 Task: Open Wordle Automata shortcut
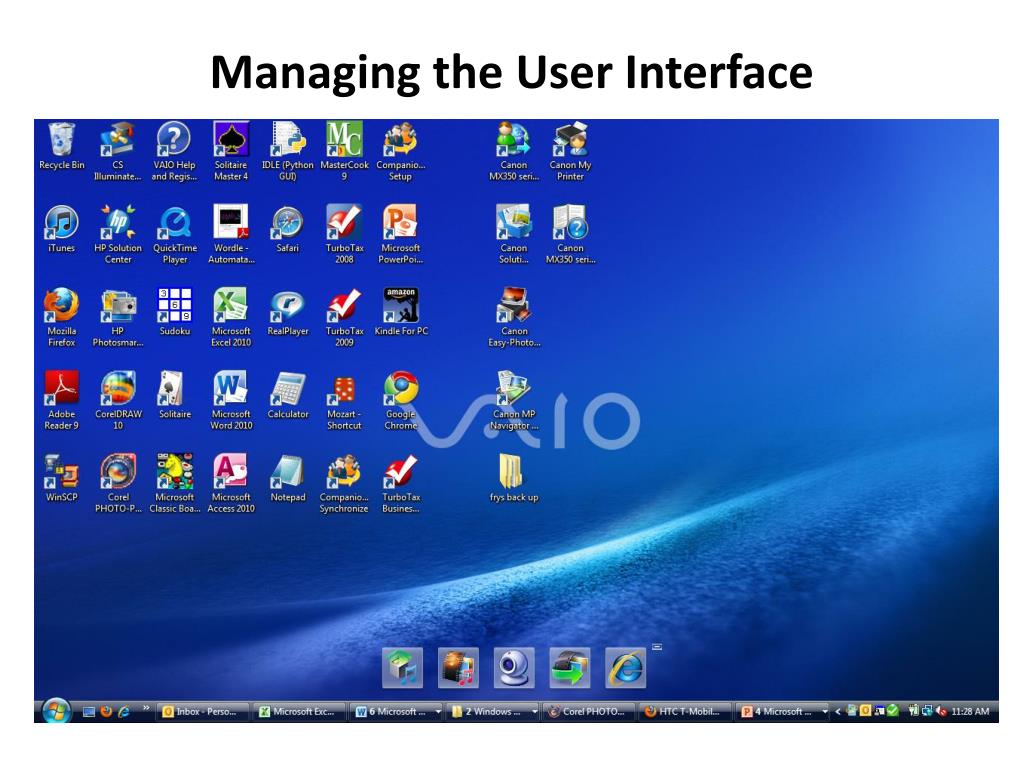[231, 234]
